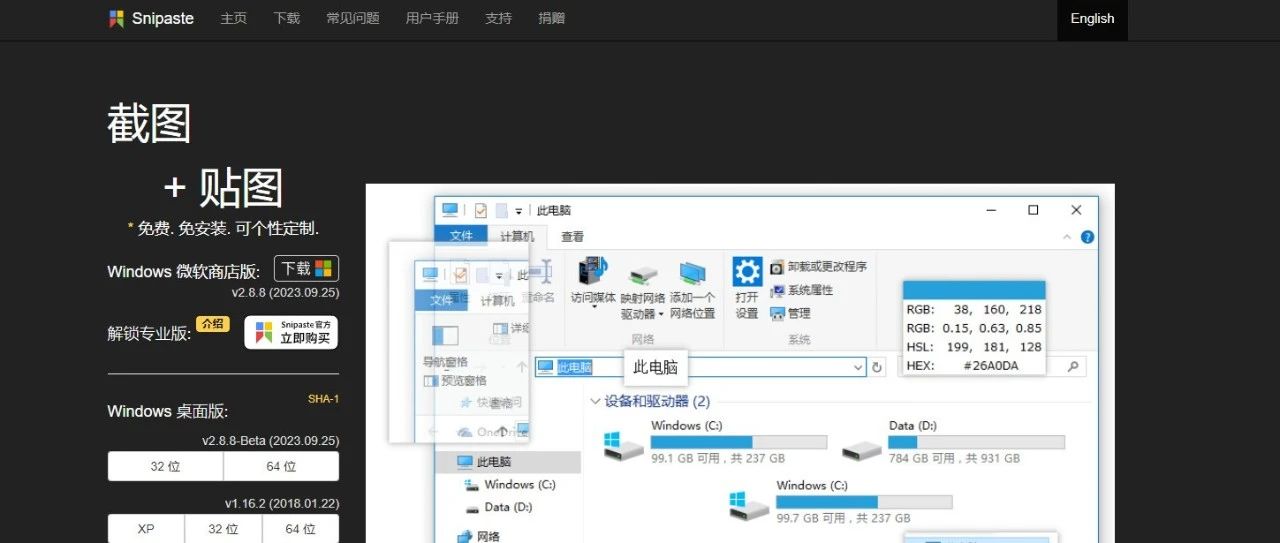Click the Data (D:) usage bar
Image resolution: width=1280 pixels, height=543 pixels.
tap(976, 442)
